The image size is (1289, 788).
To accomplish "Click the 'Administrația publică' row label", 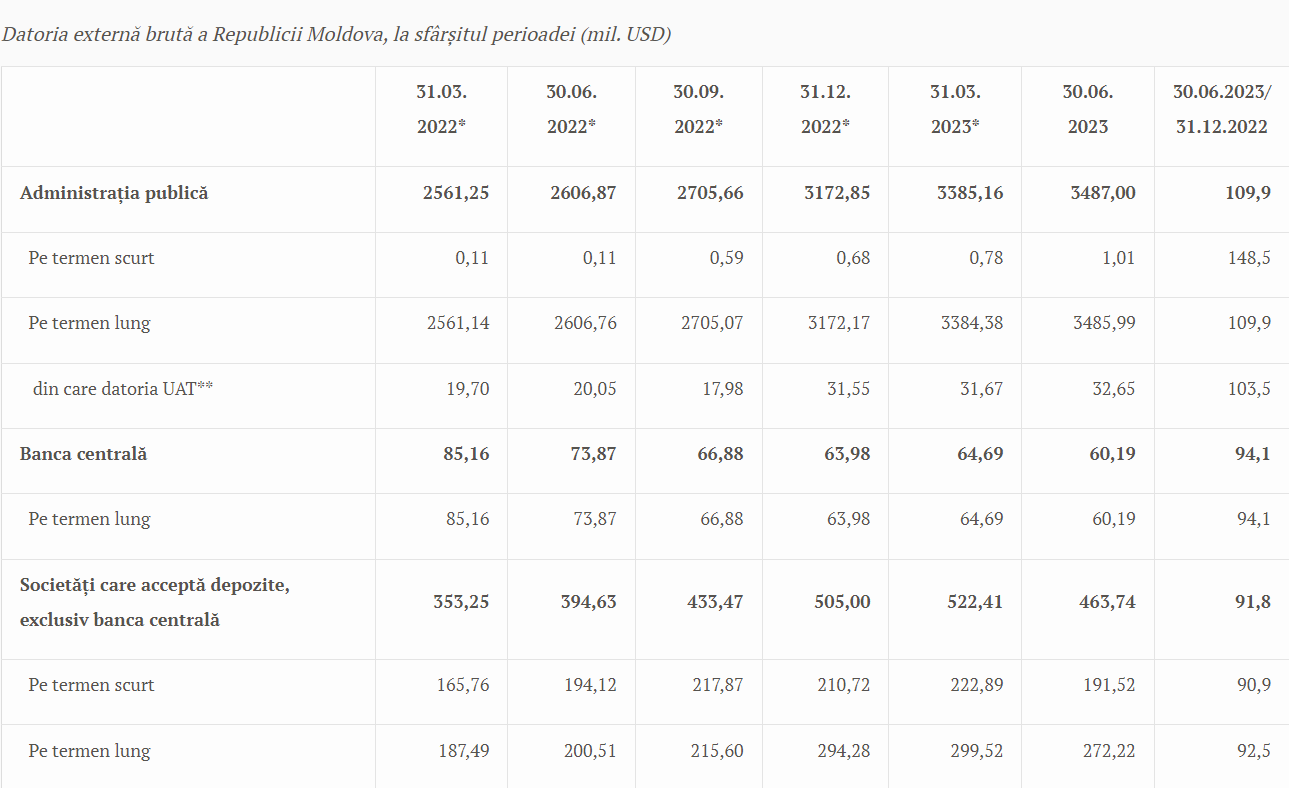I will point(114,193).
